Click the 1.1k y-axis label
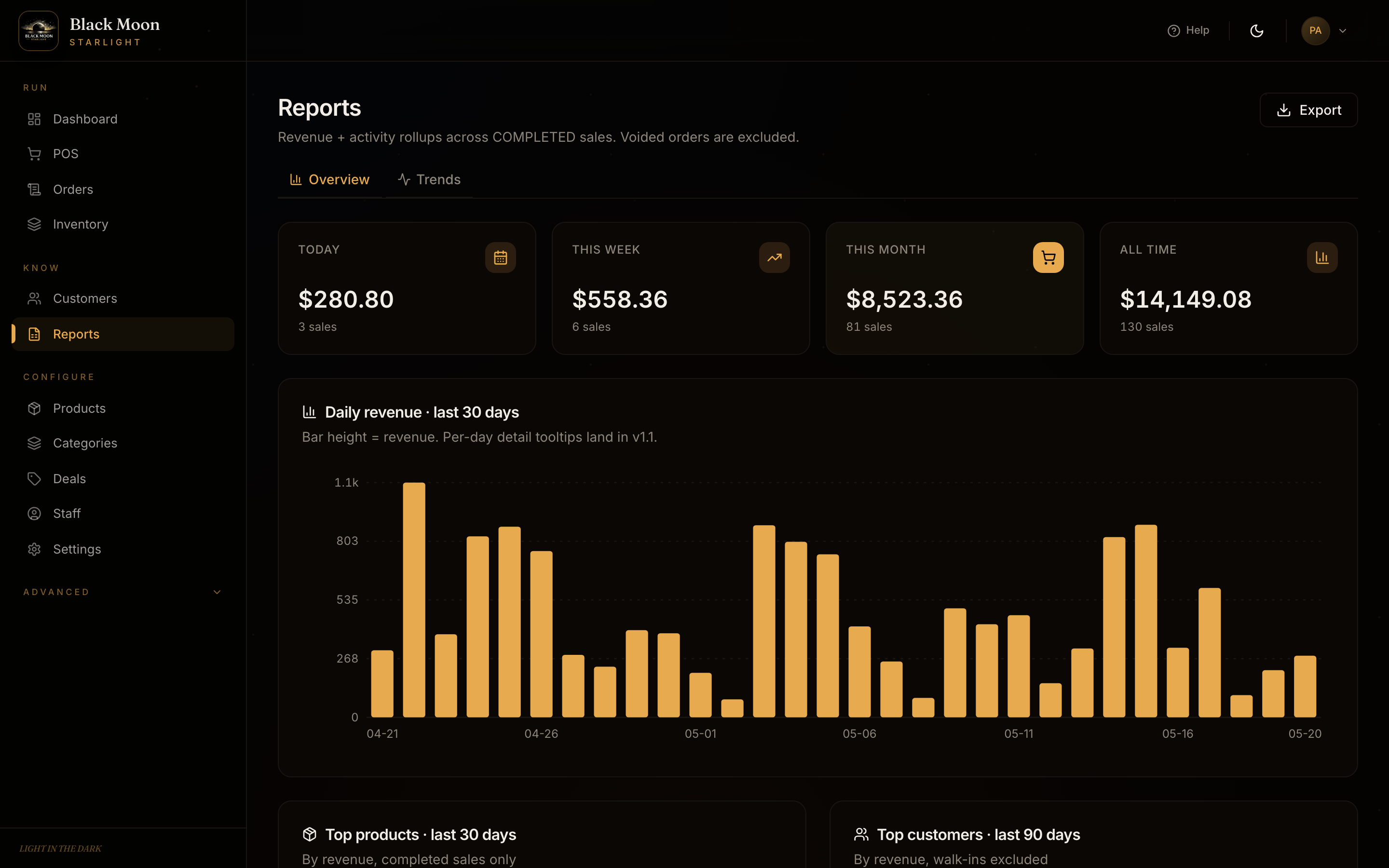The height and width of the screenshot is (868, 1389). 346,483
